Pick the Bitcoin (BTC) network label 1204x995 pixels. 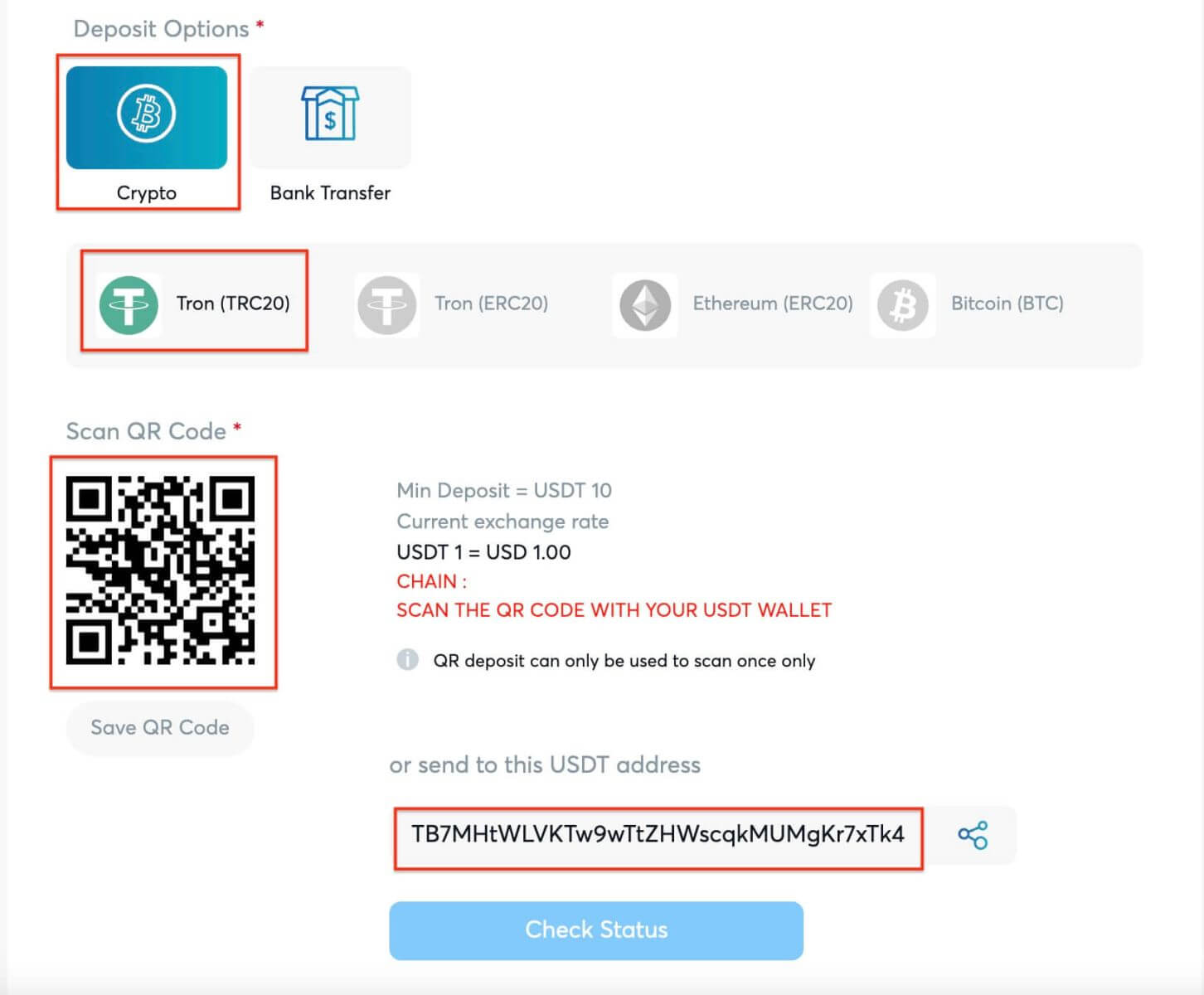pos(1007,303)
